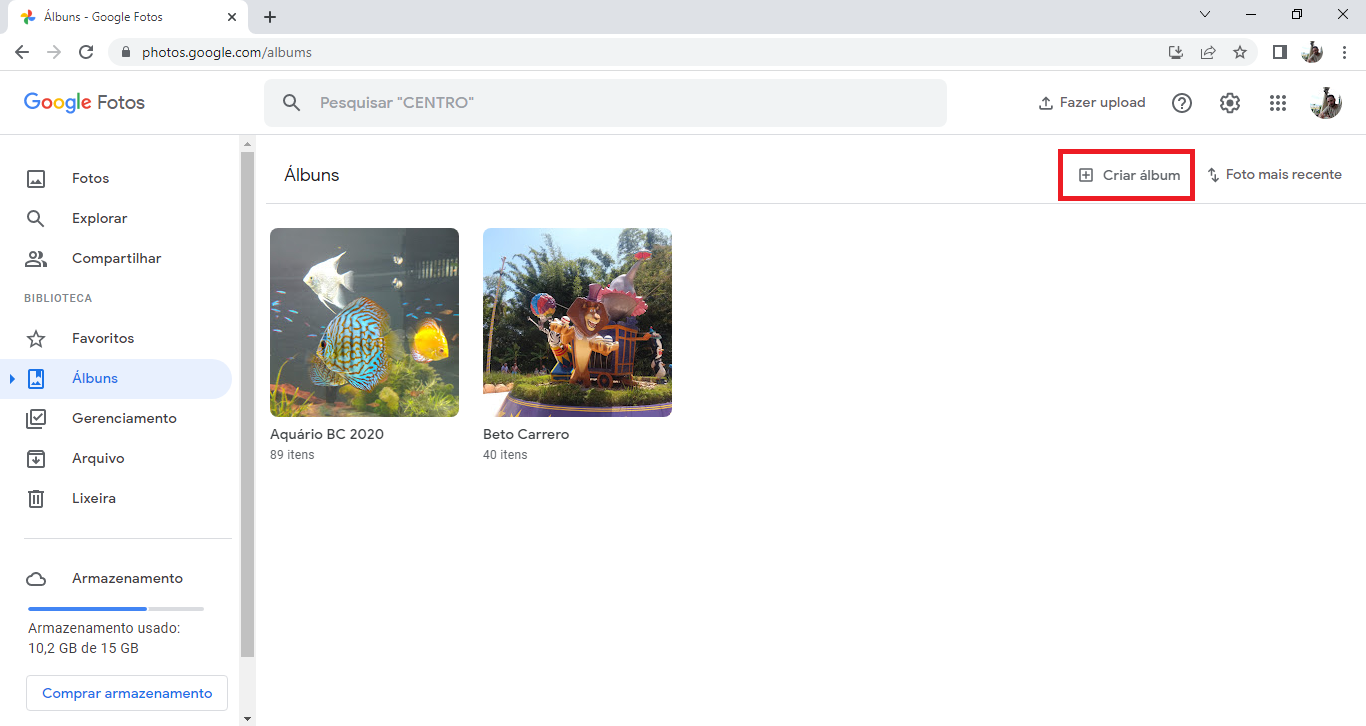Viewport: 1366px width, 726px height.
Task: Open Gerenciamento in the sidebar
Action: (116, 418)
